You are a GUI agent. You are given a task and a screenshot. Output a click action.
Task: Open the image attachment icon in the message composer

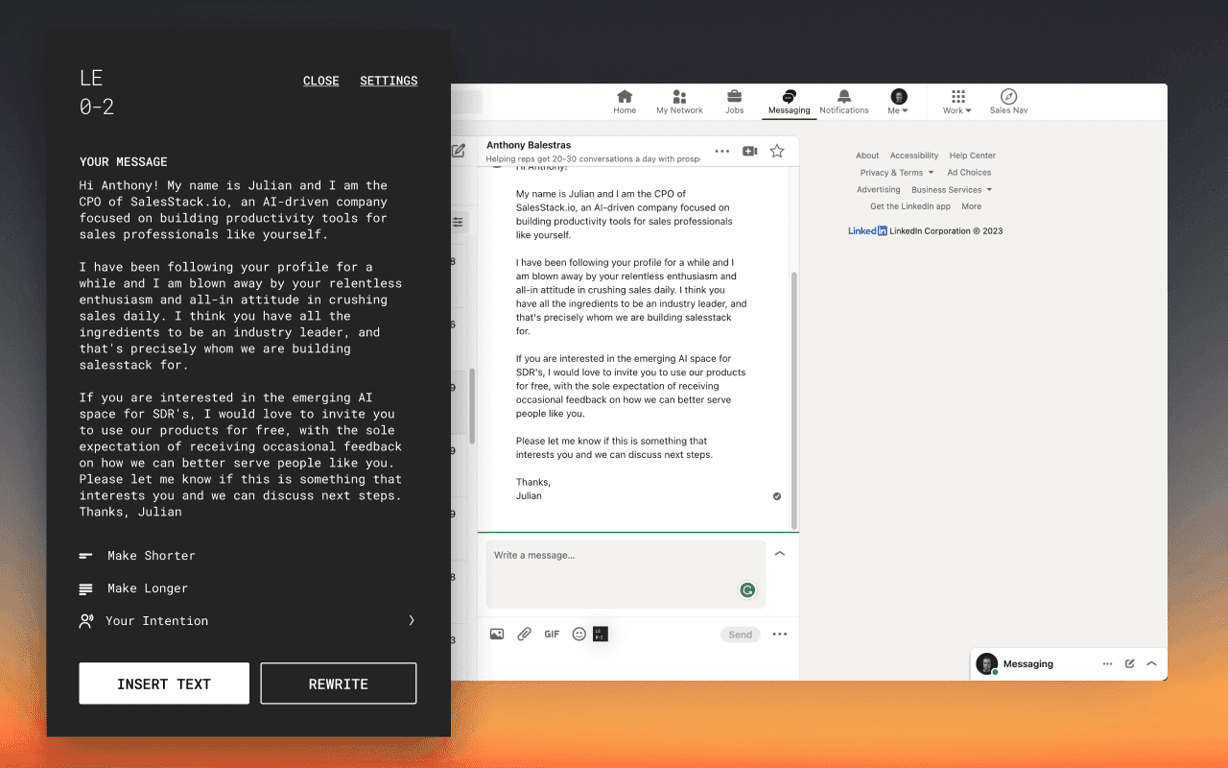tap(496, 633)
